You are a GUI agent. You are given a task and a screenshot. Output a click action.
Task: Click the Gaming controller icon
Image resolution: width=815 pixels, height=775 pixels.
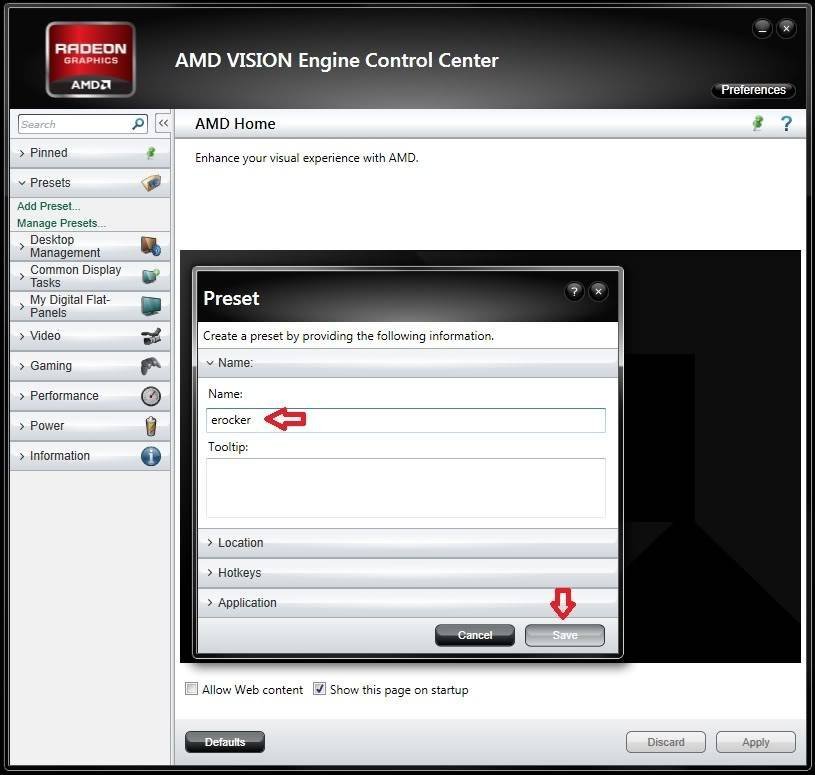(x=151, y=366)
